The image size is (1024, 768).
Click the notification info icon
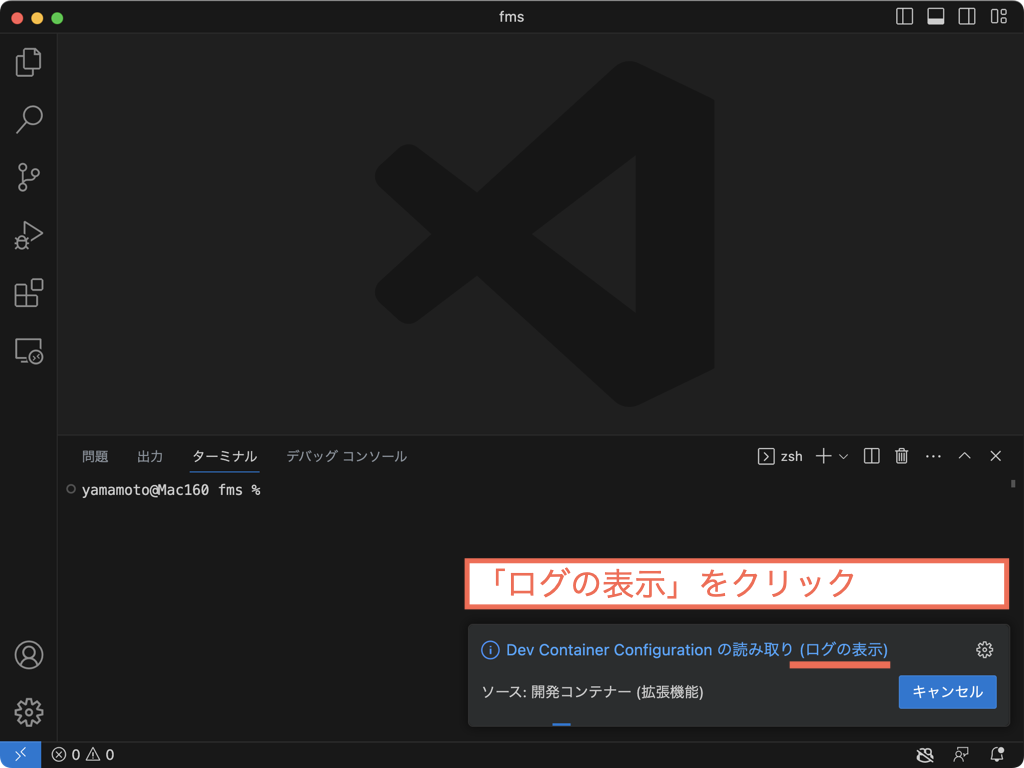point(490,650)
